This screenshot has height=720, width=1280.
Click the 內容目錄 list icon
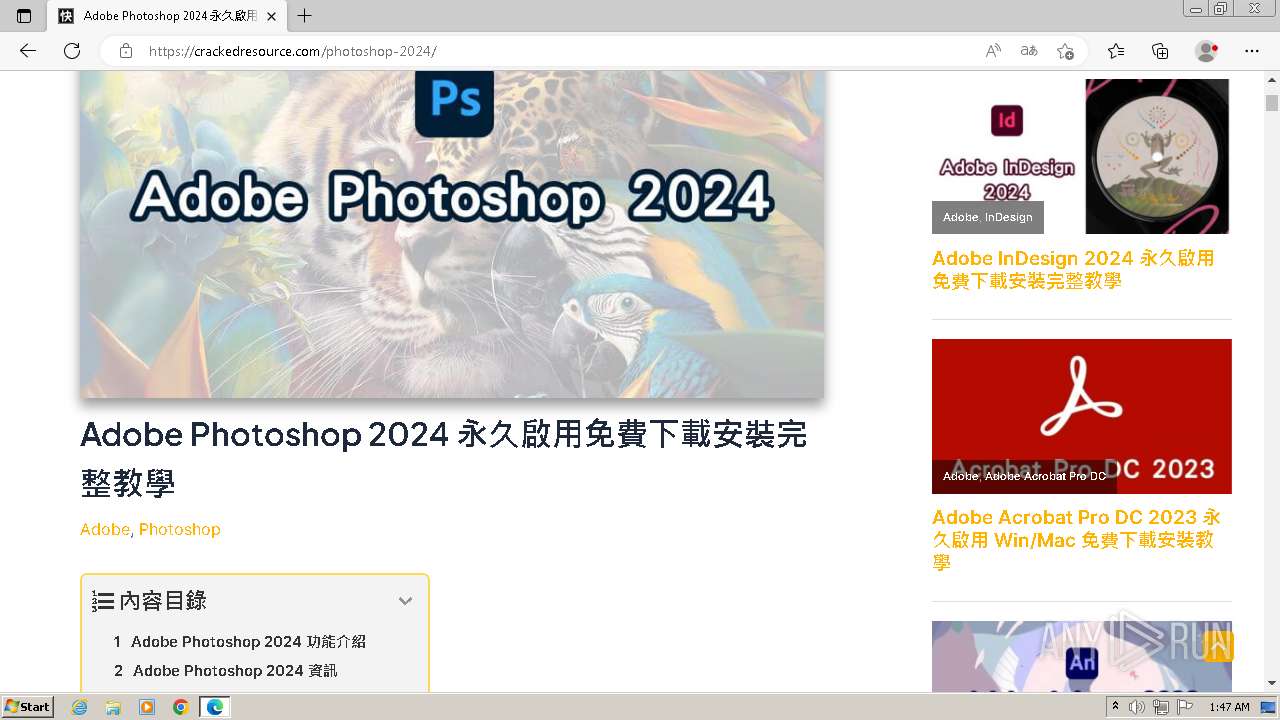[x=102, y=601]
